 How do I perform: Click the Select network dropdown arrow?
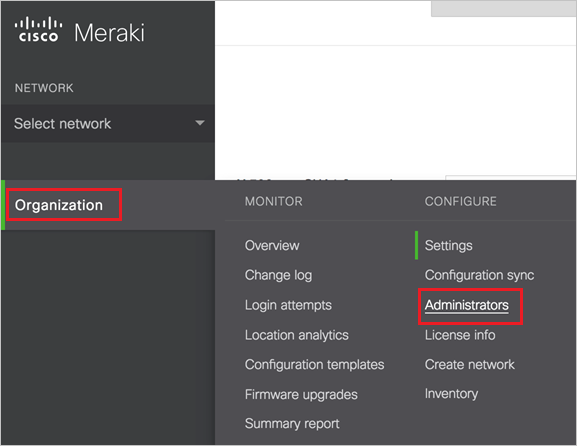coord(200,123)
